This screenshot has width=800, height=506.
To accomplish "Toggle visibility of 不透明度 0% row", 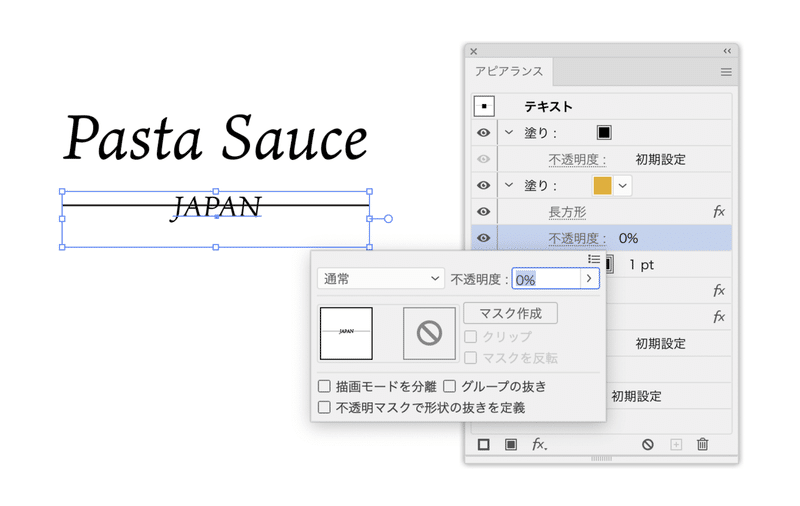I will click(483, 238).
